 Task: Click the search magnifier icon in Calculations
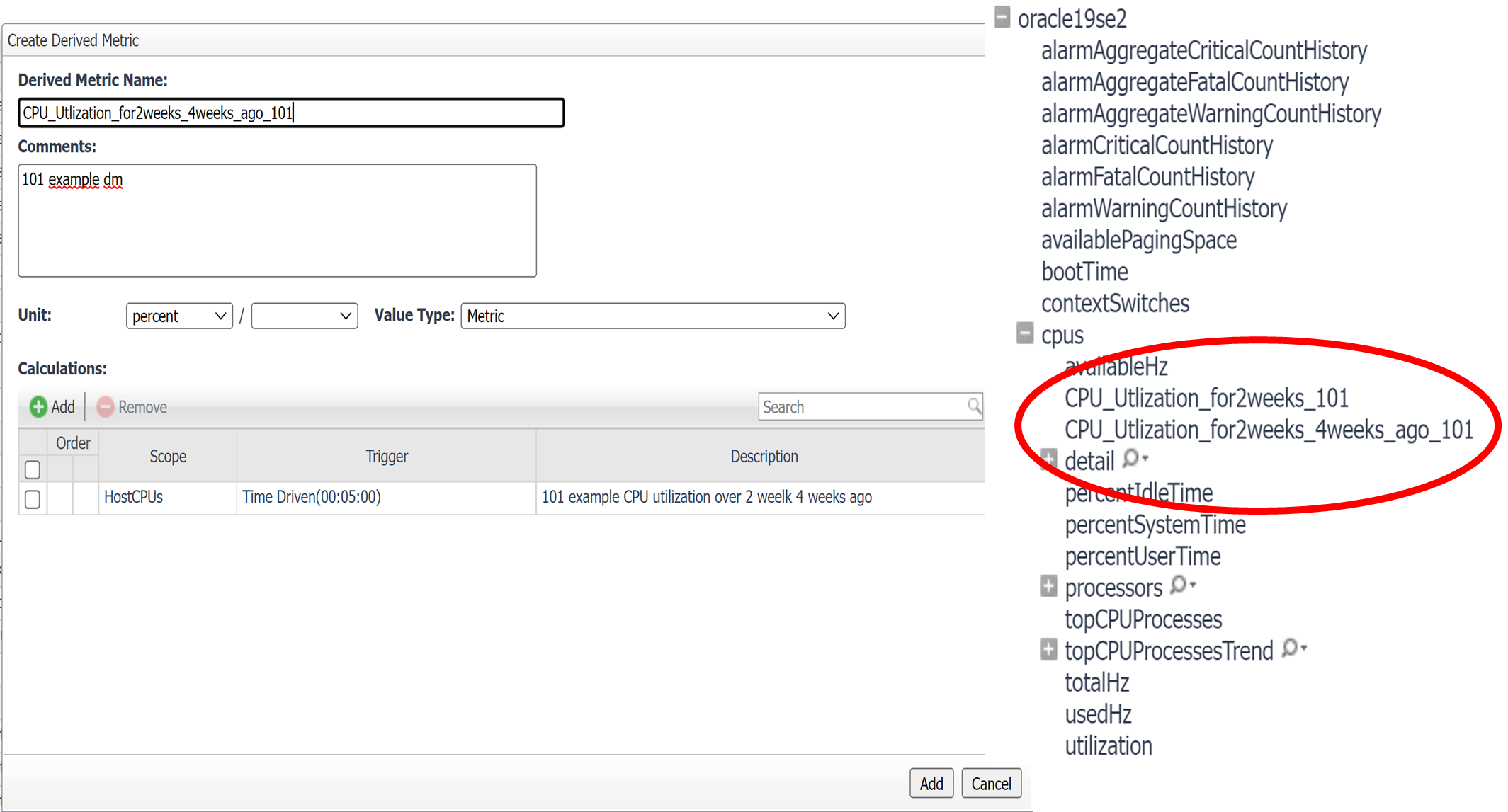tap(974, 406)
